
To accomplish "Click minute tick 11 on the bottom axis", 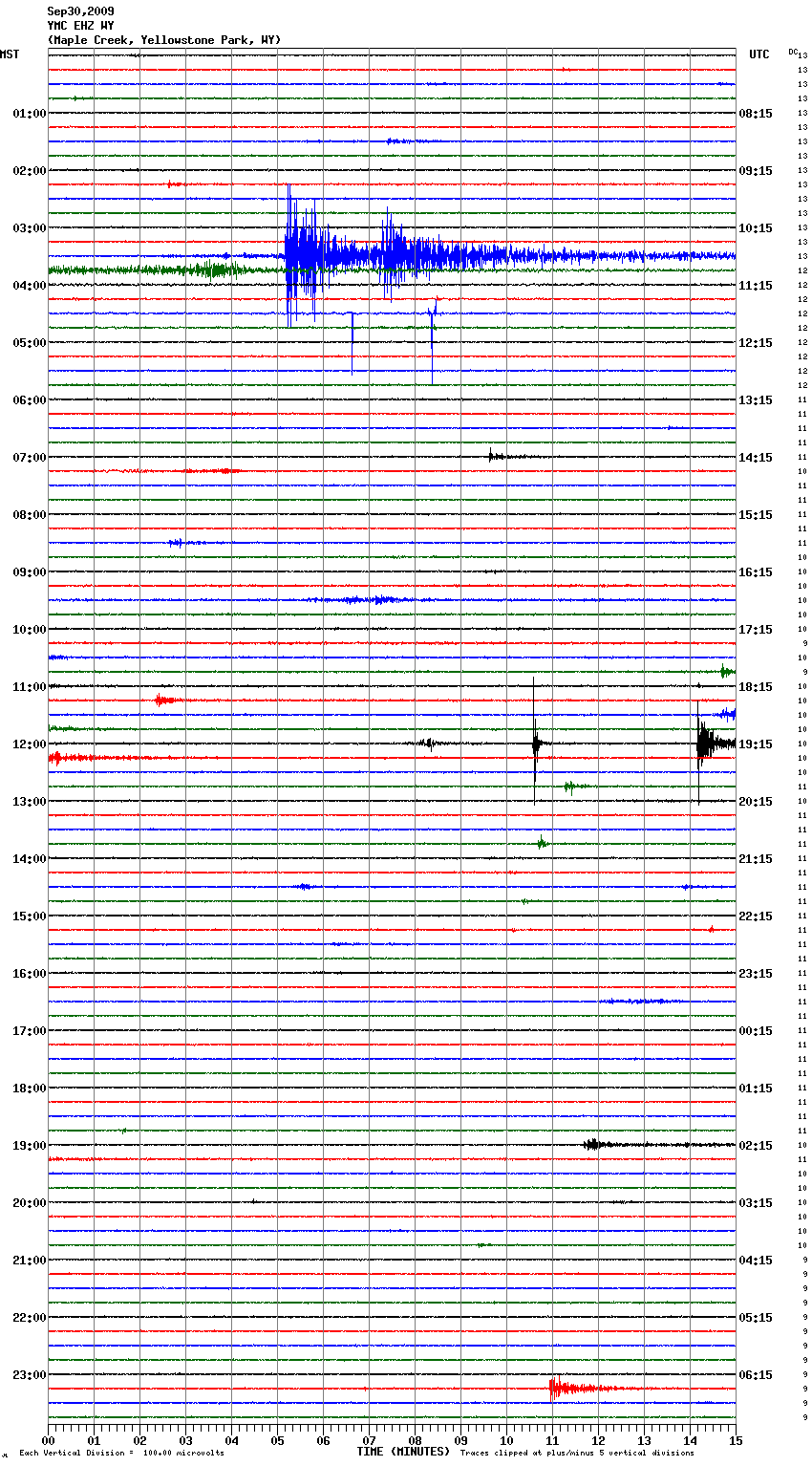I will coord(552,1440).
